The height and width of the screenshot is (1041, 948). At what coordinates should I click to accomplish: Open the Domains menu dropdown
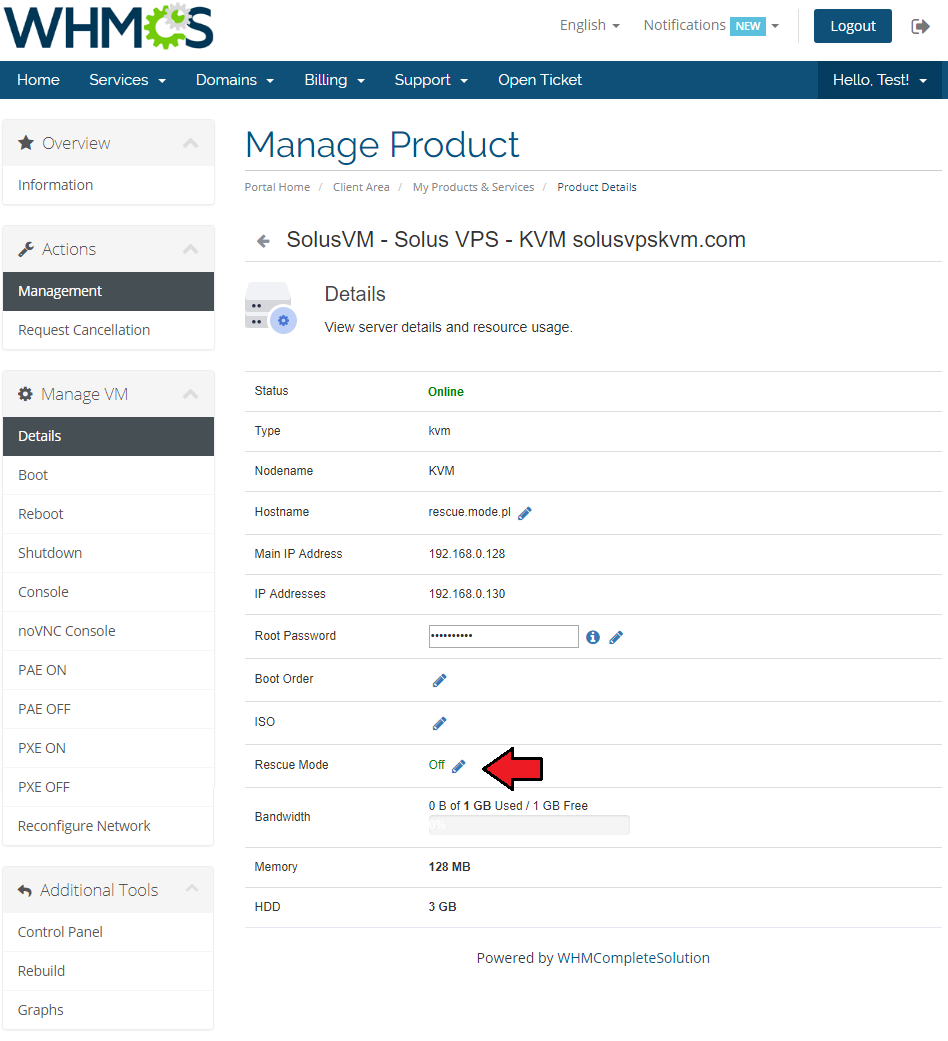(x=234, y=80)
